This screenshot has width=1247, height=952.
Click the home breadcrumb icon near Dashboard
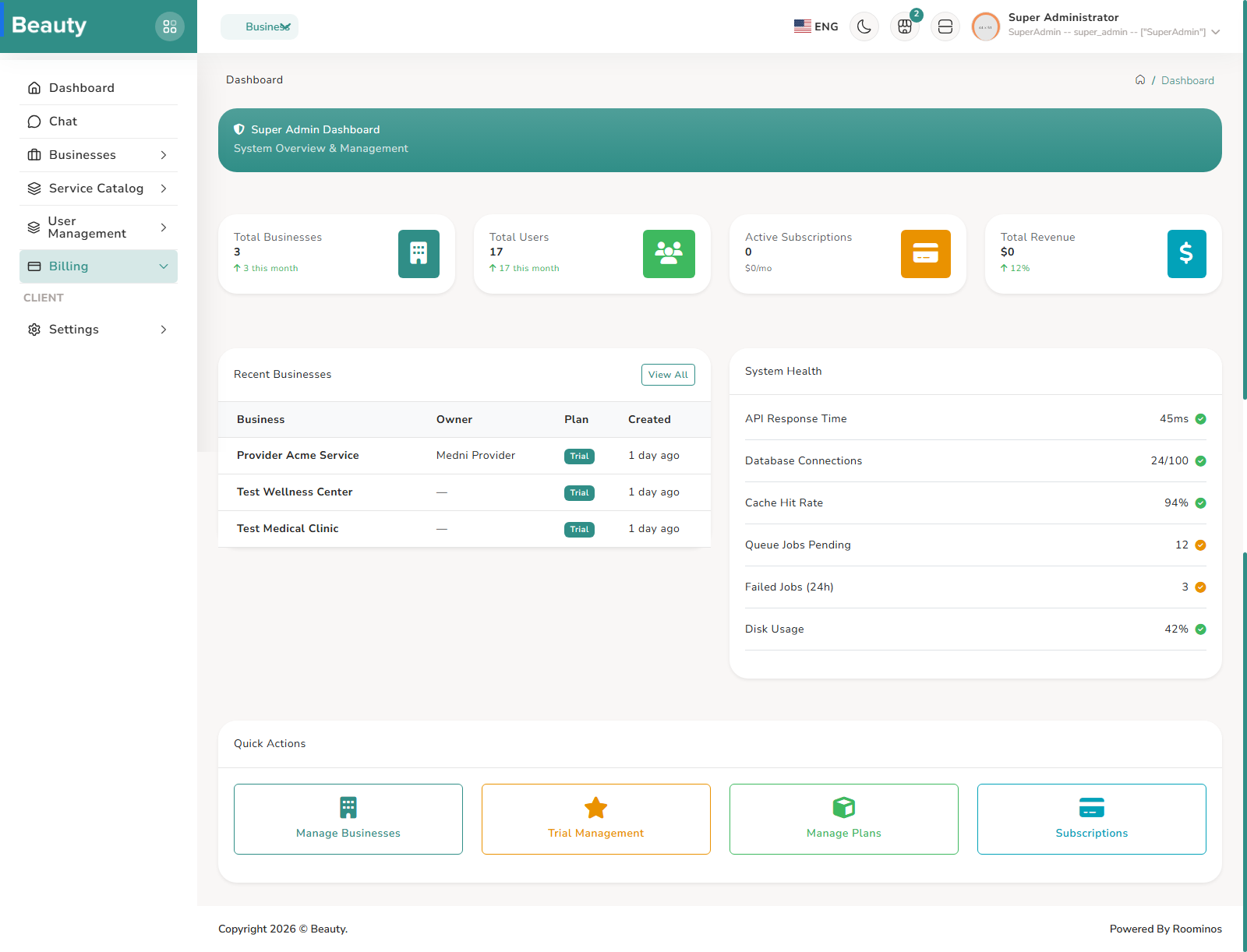pyautogui.click(x=1139, y=79)
